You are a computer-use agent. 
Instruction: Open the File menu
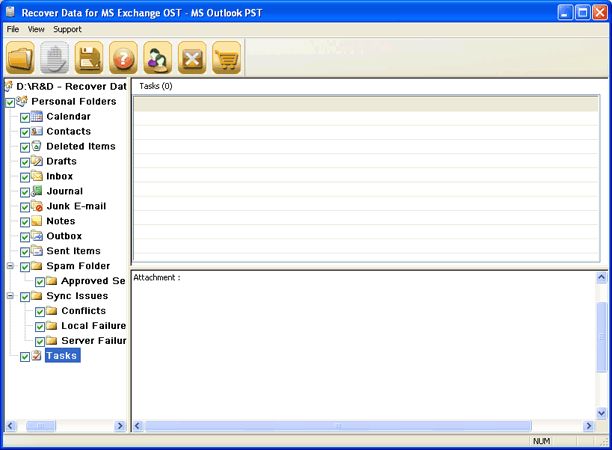coord(13,29)
